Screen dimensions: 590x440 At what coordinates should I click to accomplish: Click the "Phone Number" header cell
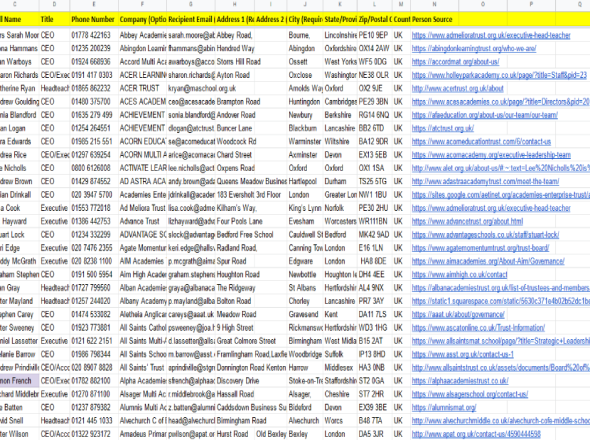point(94,20)
